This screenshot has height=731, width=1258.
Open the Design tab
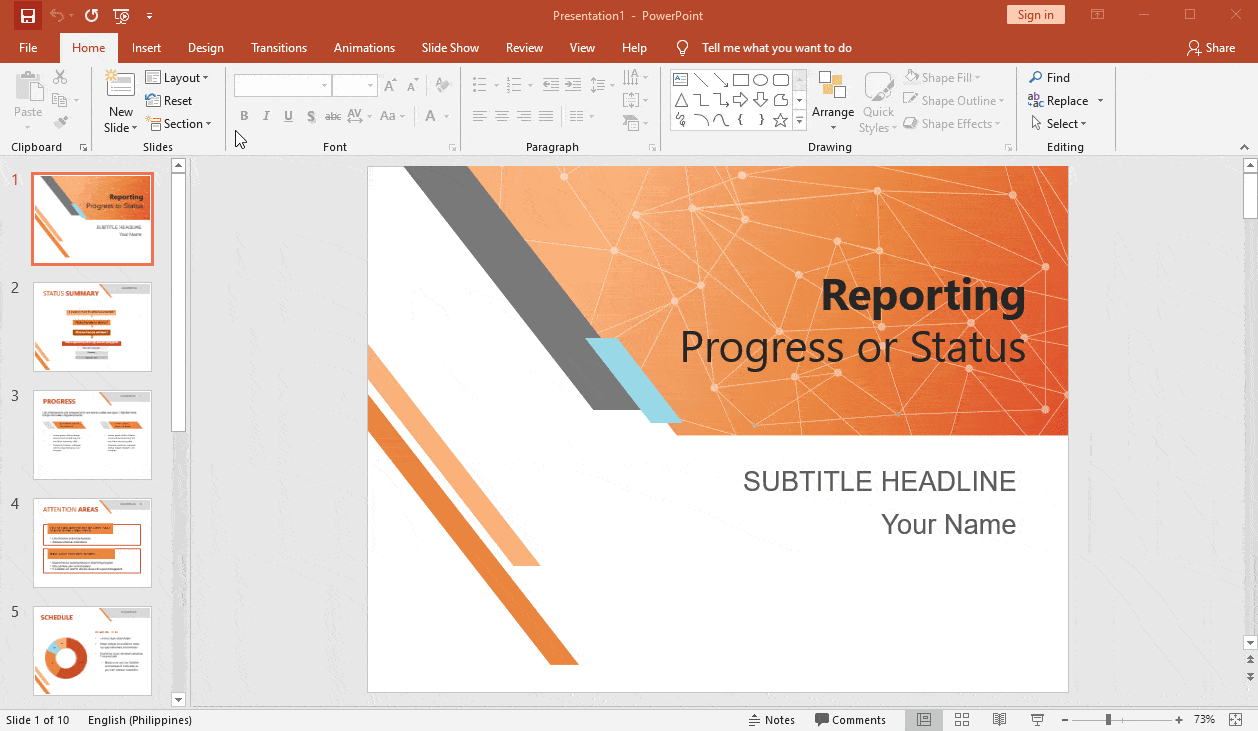coord(205,48)
